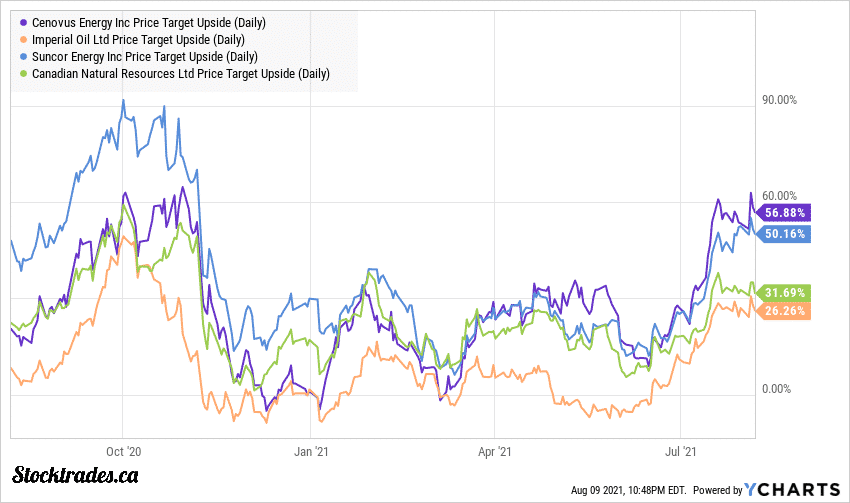Image resolution: width=850 pixels, height=503 pixels.
Task: Click the 50.16% blue value tag
Action: click(786, 234)
